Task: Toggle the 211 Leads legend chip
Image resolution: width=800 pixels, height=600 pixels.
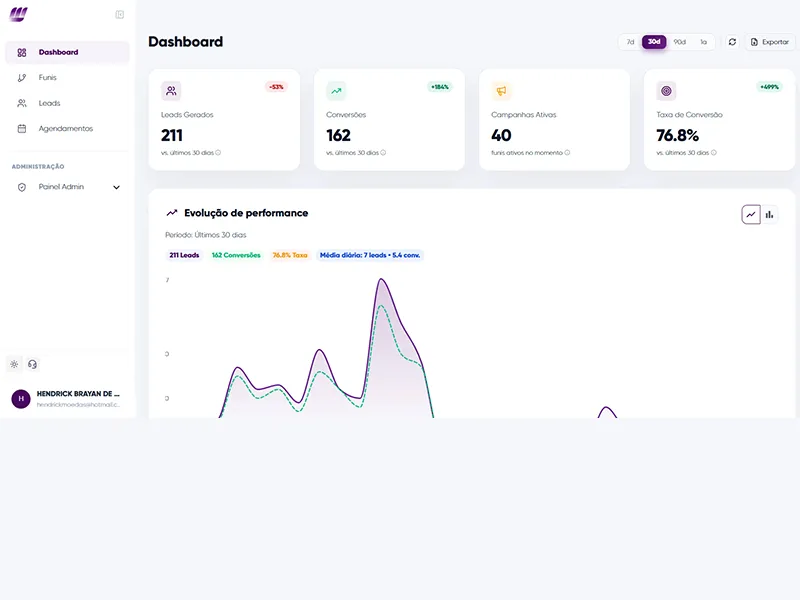Action: point(184,255)
